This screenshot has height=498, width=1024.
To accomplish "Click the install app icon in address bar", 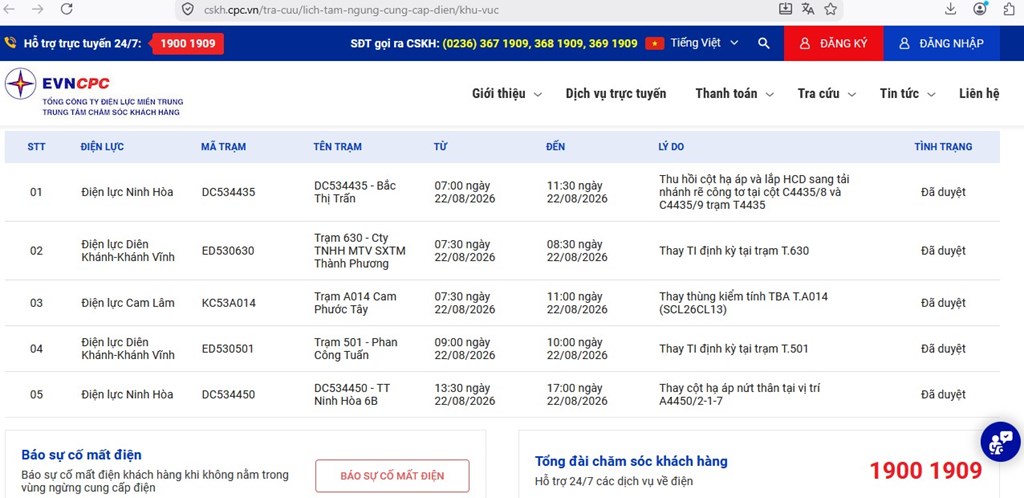I will (x=786, y=9).
